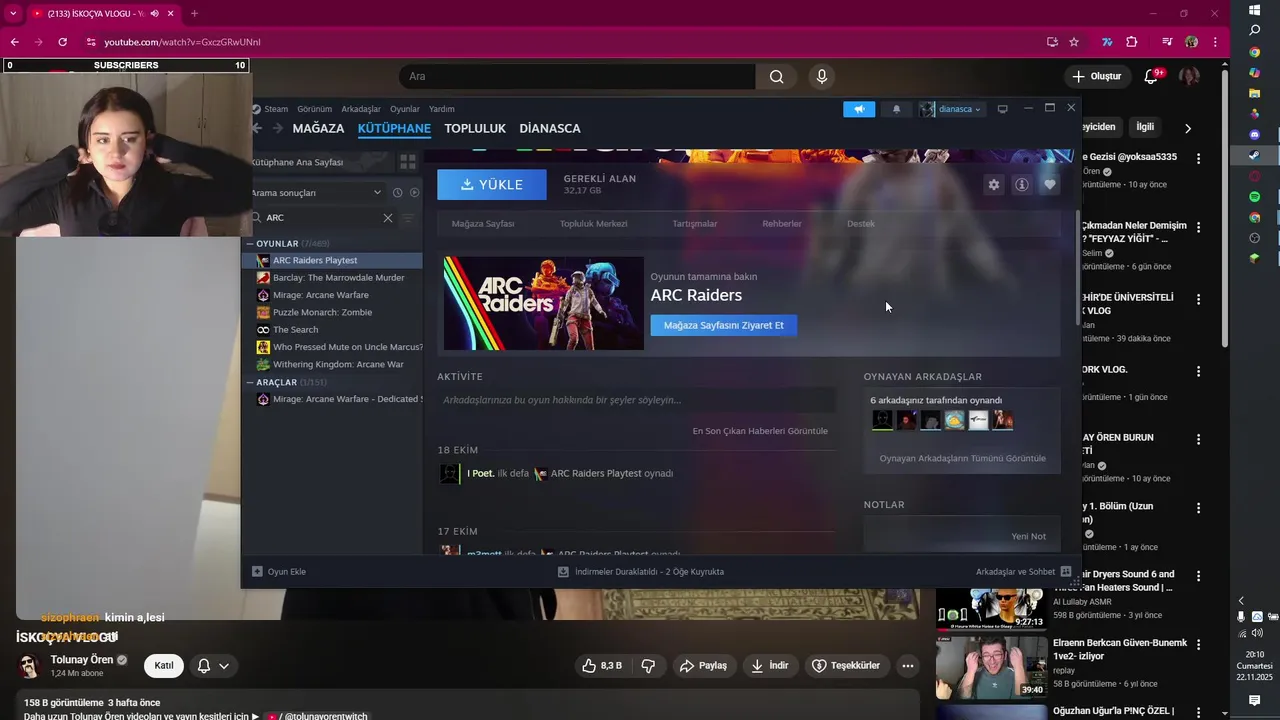Add ARC Raiders to favorites heart
1280x720 pixels.
pyautogui.click(x=1049, y=185)
